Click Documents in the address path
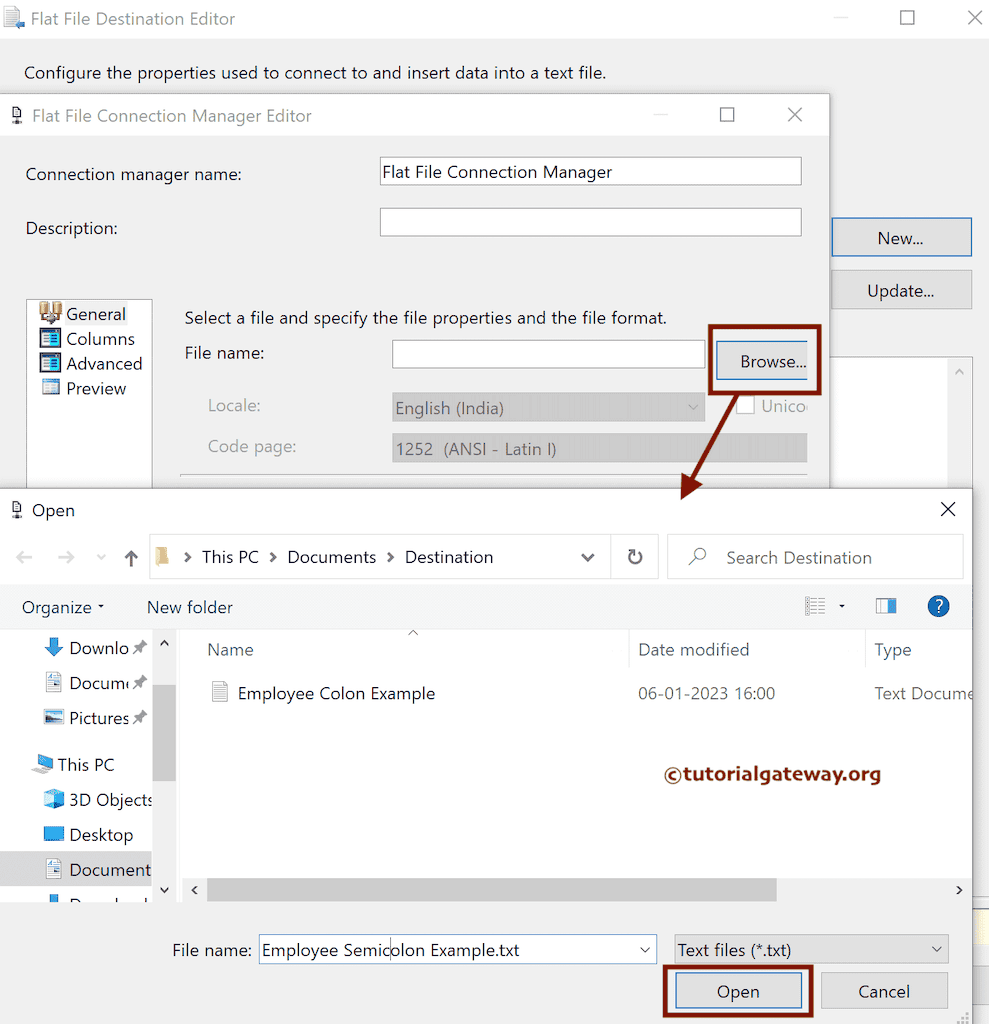 [332, 557]
